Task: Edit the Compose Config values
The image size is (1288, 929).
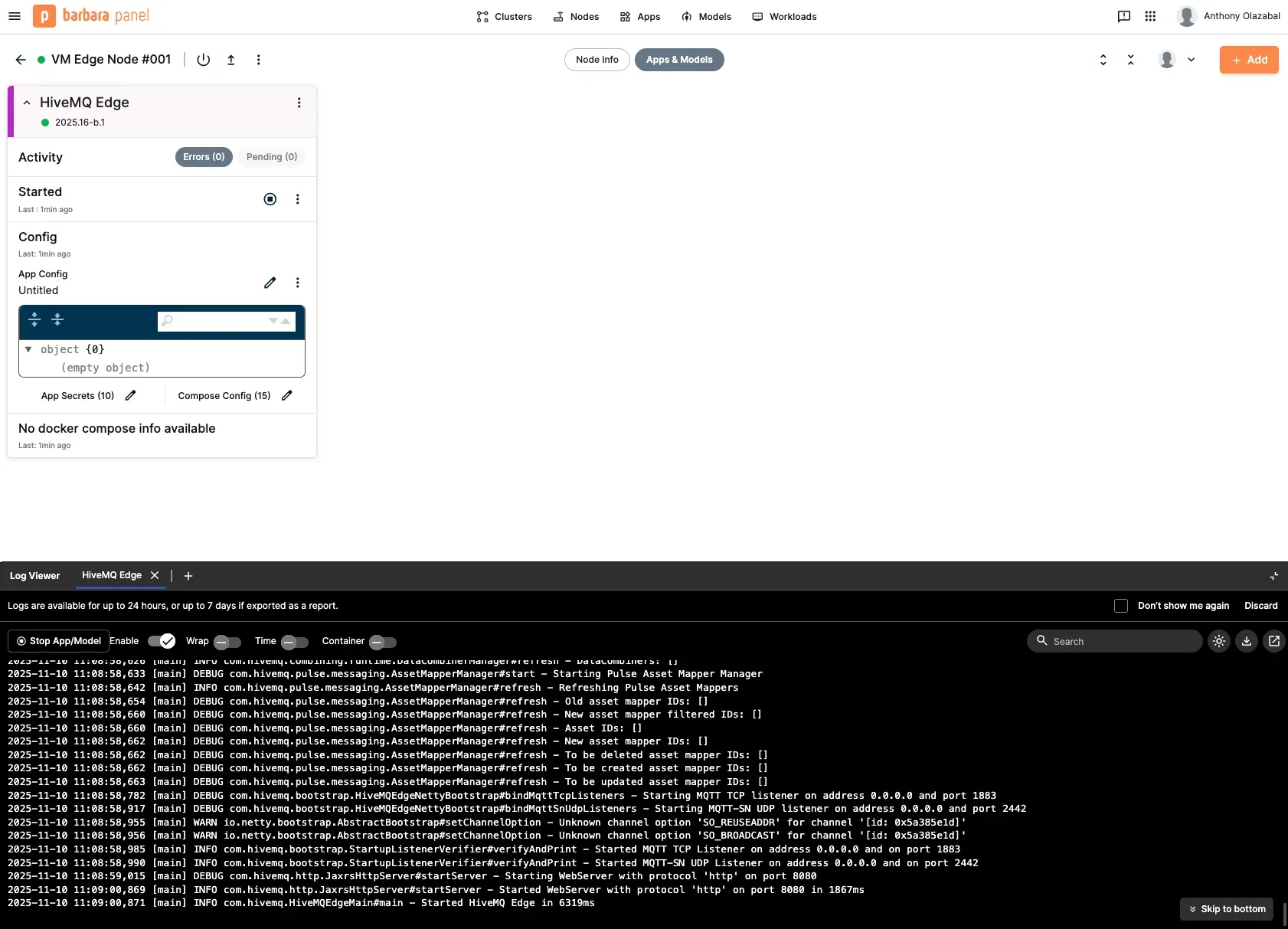Action: click(286, 395)
